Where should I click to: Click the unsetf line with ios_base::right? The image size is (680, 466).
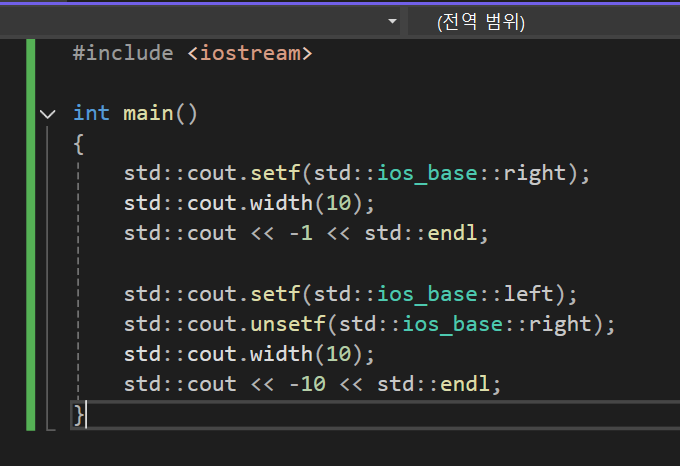[x=369, y=324]
